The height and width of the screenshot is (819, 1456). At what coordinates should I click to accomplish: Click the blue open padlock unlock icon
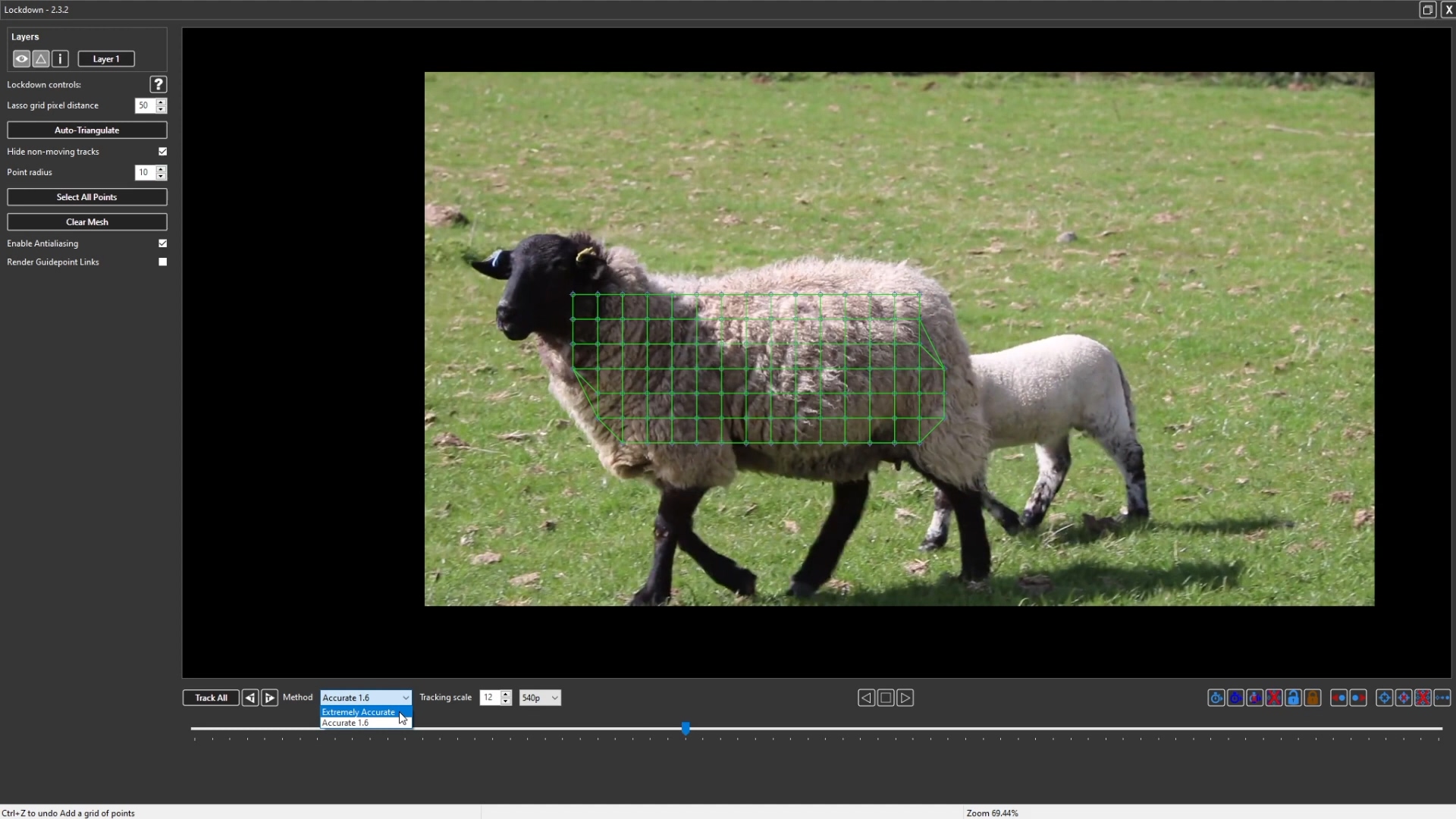[1294, 698]
